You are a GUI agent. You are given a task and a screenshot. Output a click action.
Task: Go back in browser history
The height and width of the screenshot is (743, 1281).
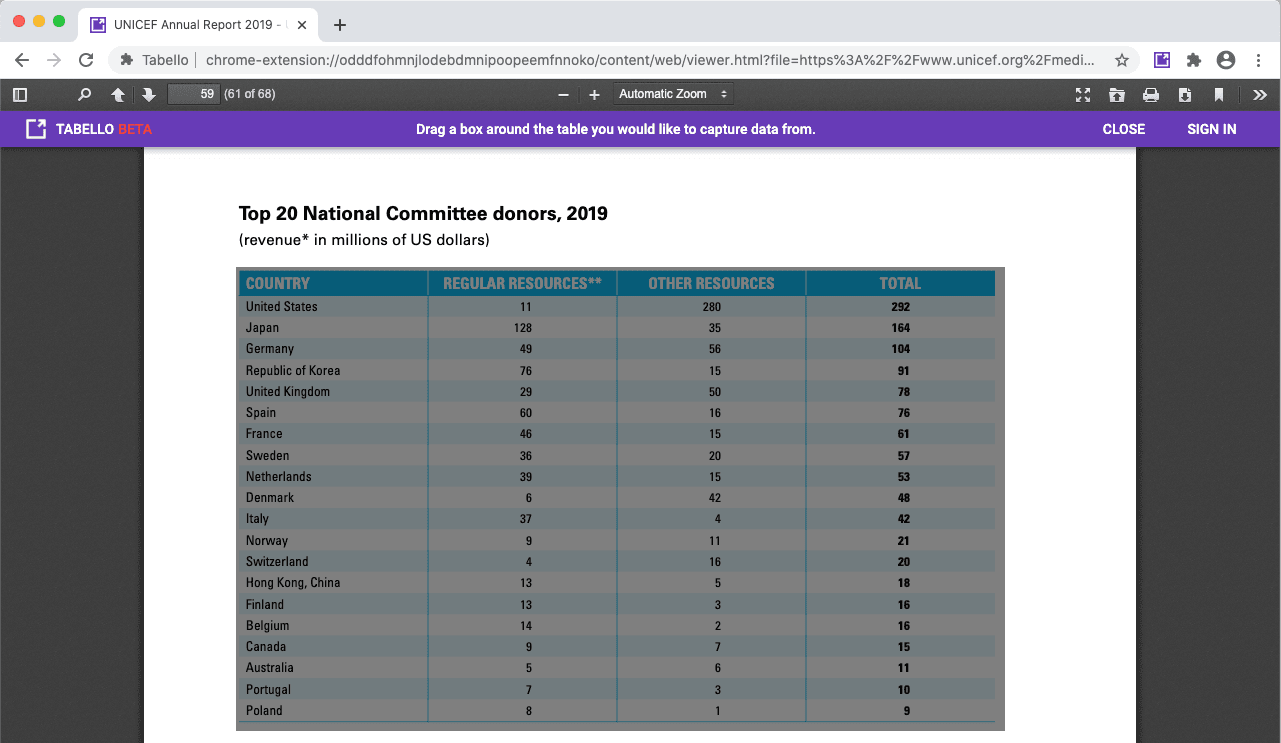[22, 60]
